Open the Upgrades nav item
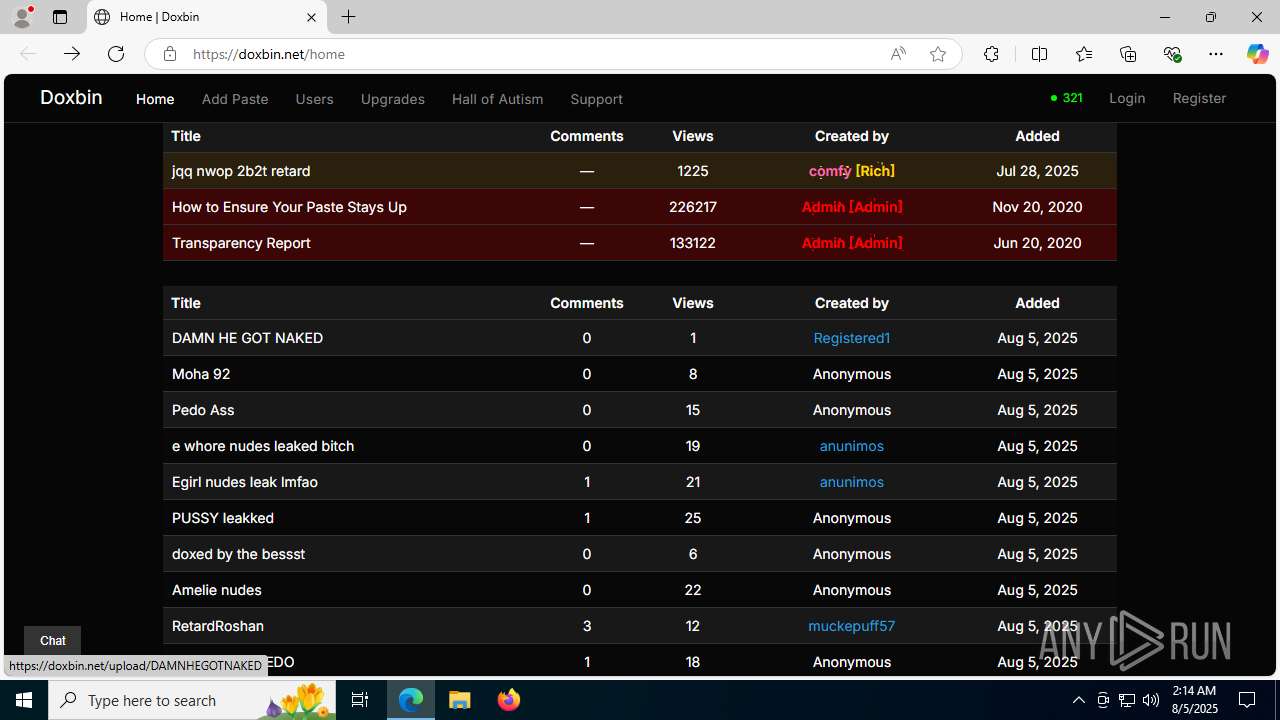 392,99
